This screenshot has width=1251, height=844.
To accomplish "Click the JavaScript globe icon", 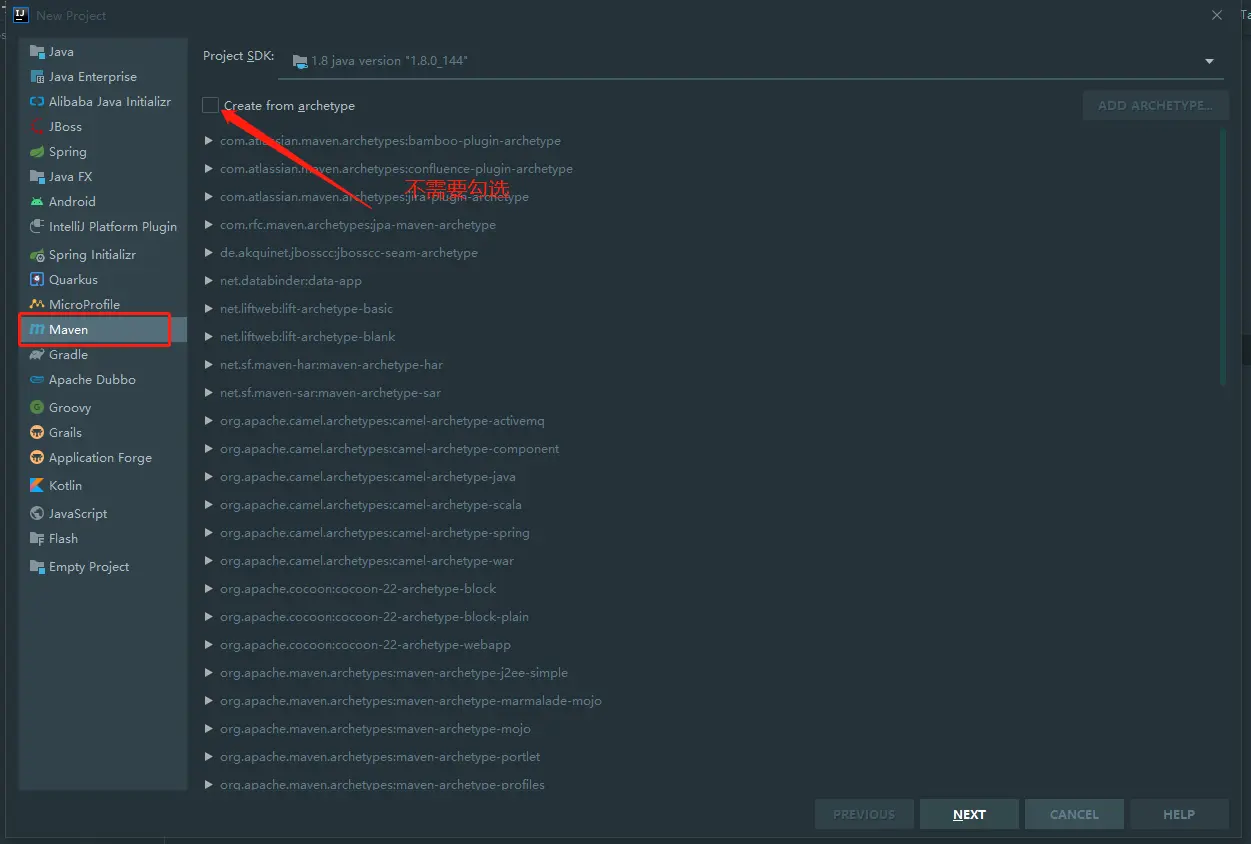I will pyautogui.click(x=37, y=514).
